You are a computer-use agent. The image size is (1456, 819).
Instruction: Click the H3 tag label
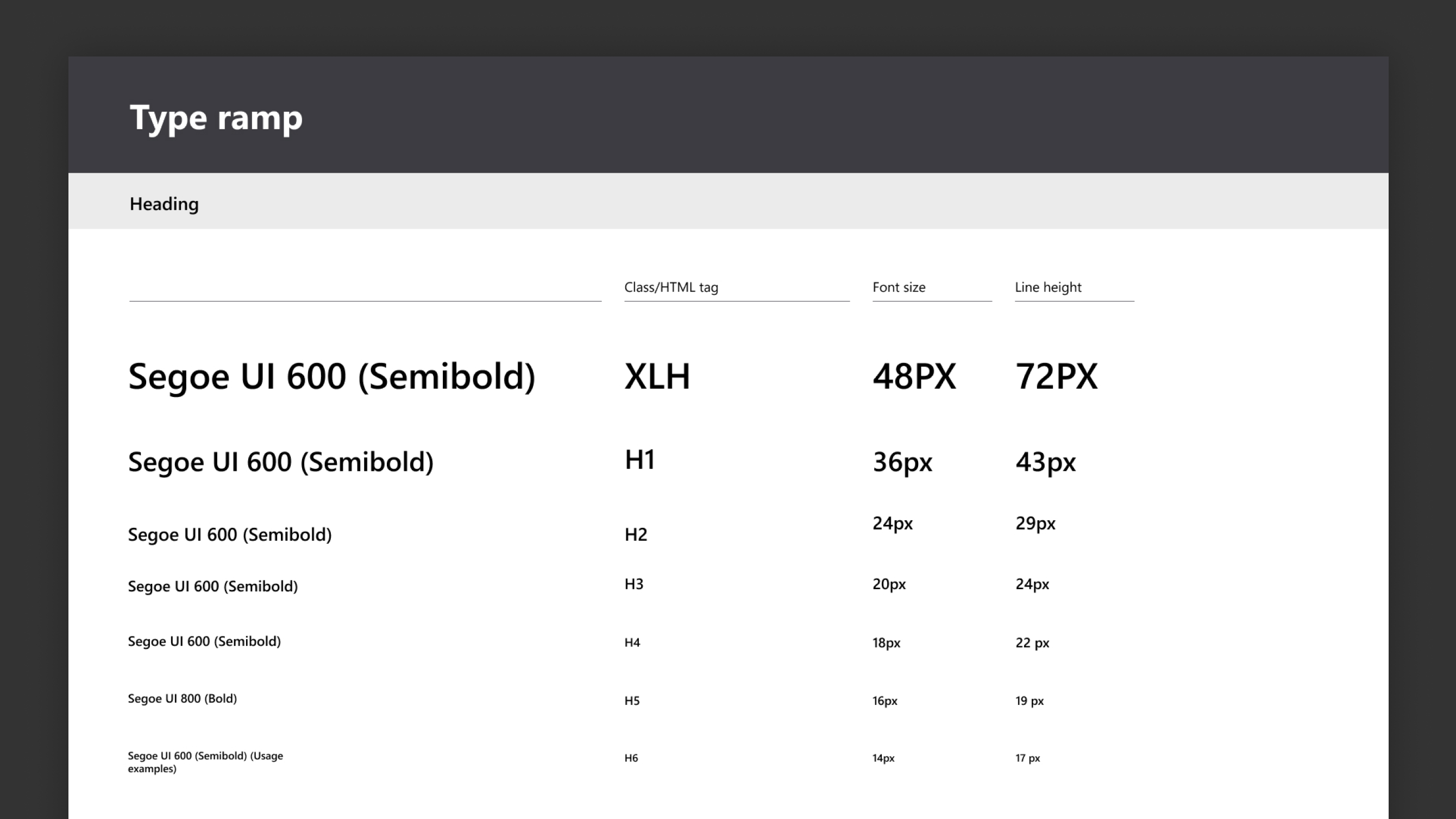tap(633, 584)
